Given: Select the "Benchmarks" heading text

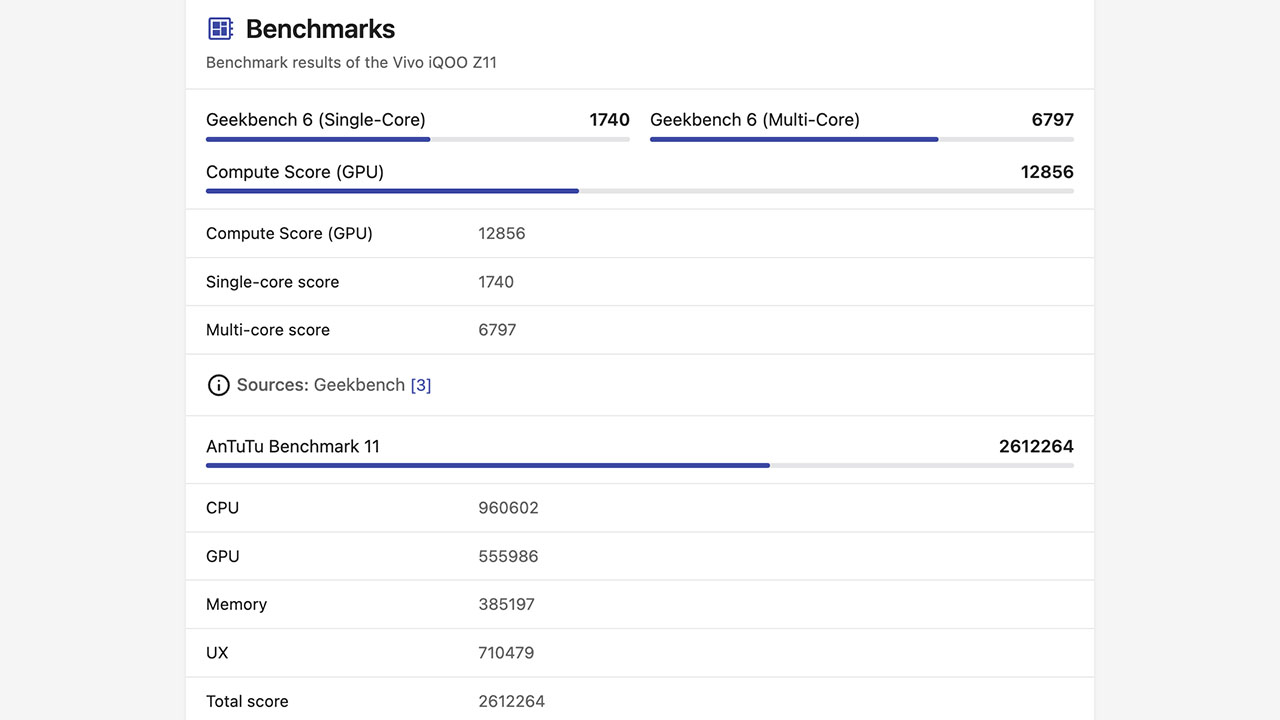Looking at the screenshot, I should (320, 29).
